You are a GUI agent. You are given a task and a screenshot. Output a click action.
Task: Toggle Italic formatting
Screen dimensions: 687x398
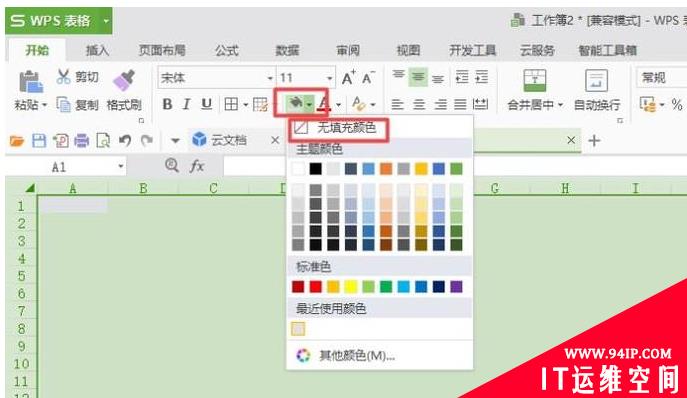[x=187, y=104]
